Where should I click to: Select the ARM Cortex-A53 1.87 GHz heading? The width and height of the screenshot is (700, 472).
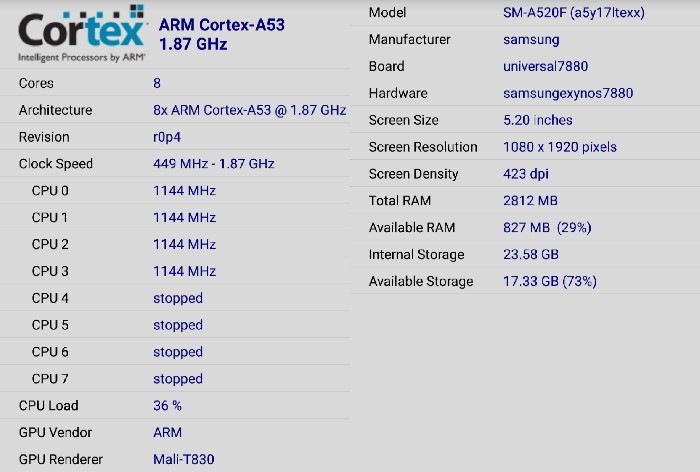(221, 34)
